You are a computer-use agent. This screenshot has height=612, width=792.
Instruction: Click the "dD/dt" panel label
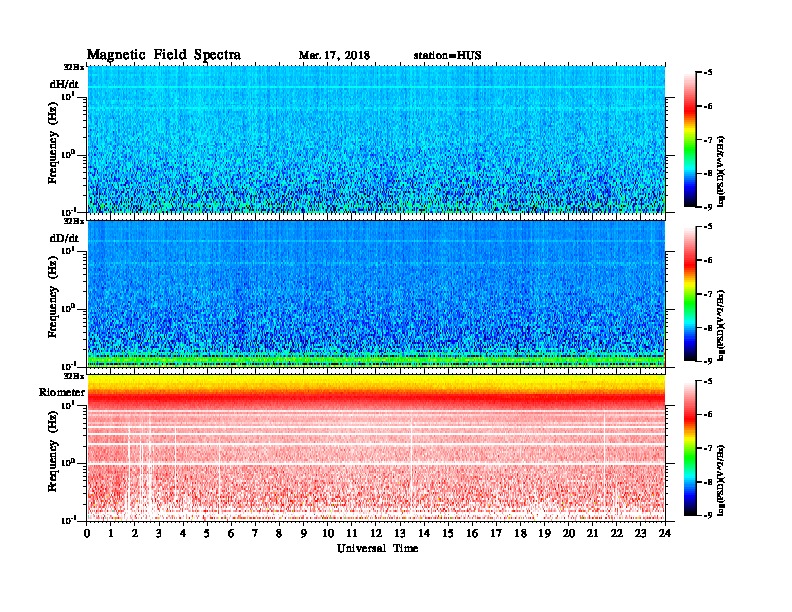pos(64,238)
